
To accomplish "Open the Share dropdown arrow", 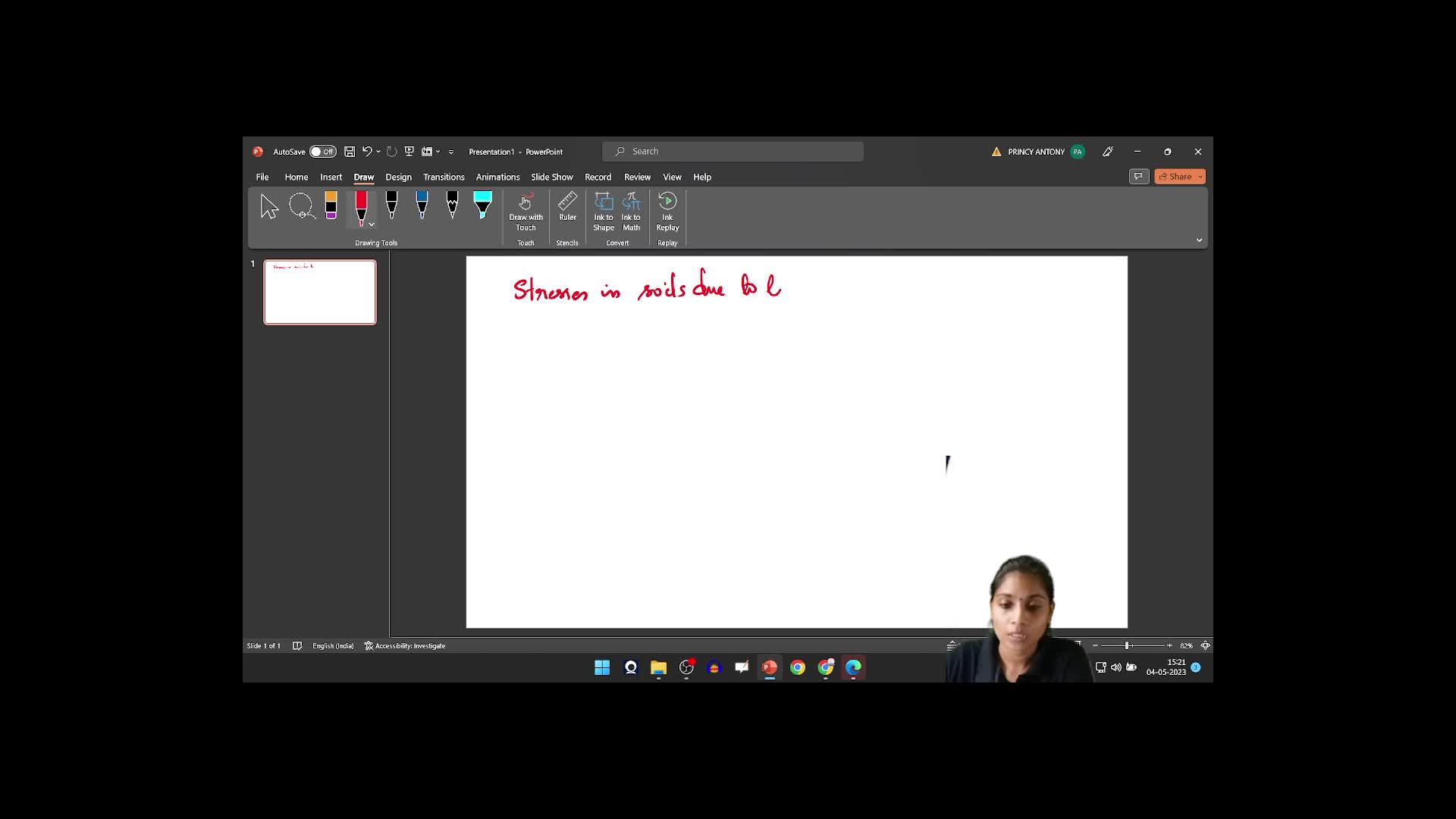I will pyautogui.click(x=1200, y=177).
